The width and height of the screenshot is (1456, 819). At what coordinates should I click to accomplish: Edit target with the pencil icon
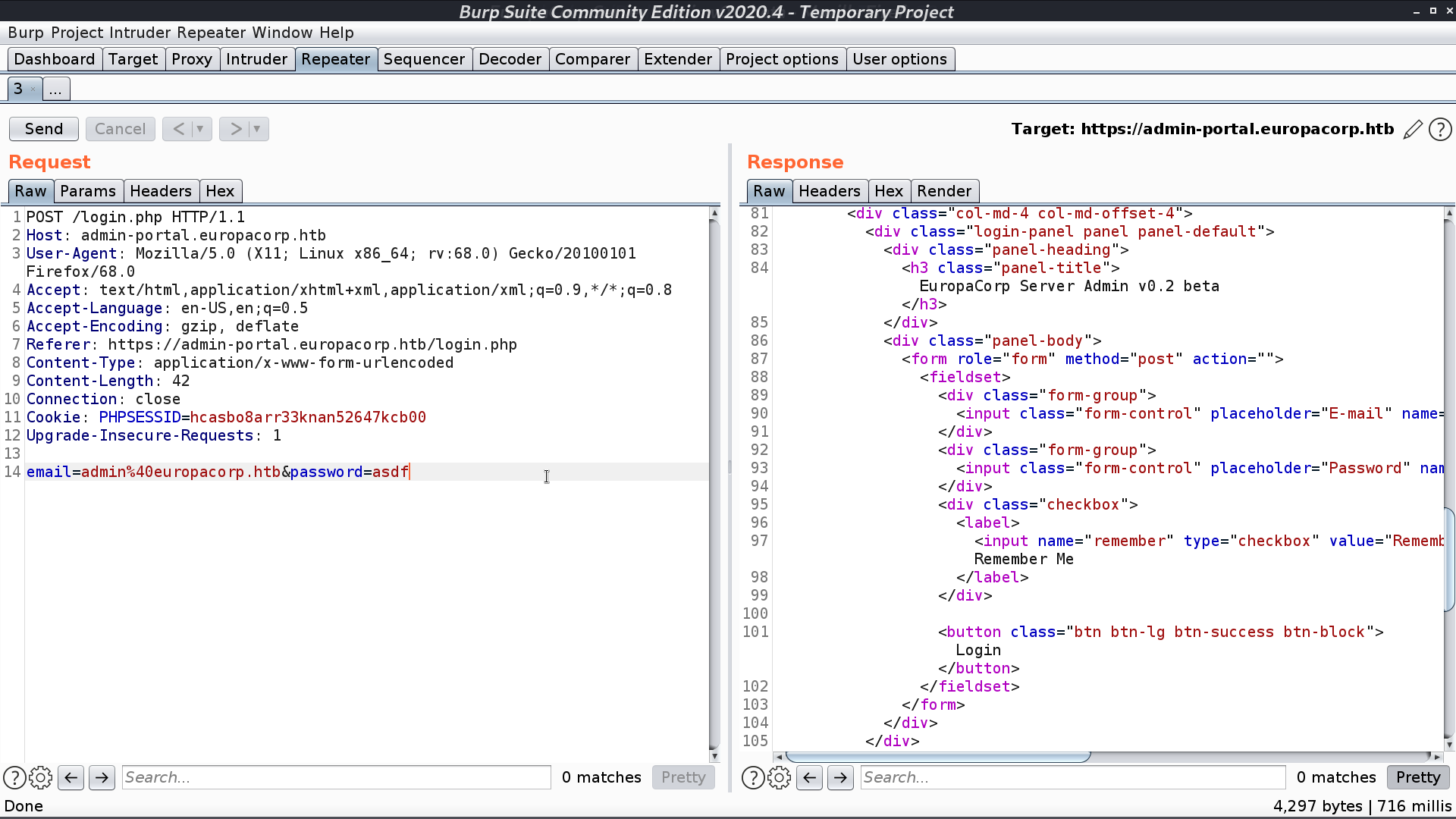click(x=1413, y=130)
